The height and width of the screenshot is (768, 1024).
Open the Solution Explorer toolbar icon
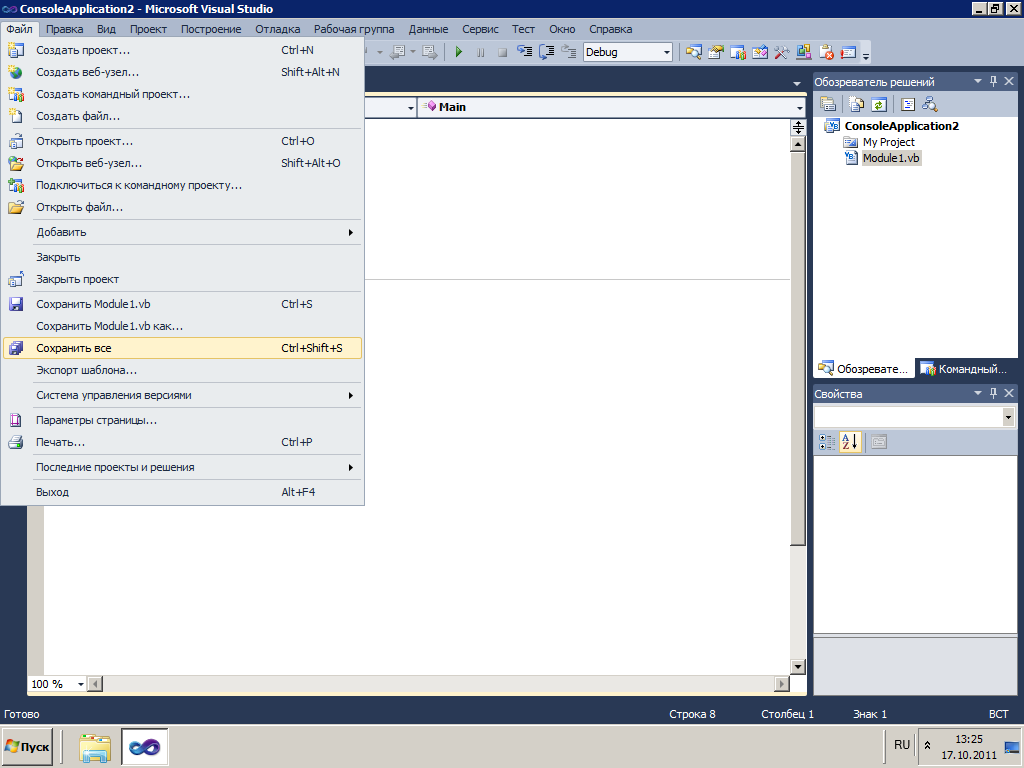coord(694,52)
